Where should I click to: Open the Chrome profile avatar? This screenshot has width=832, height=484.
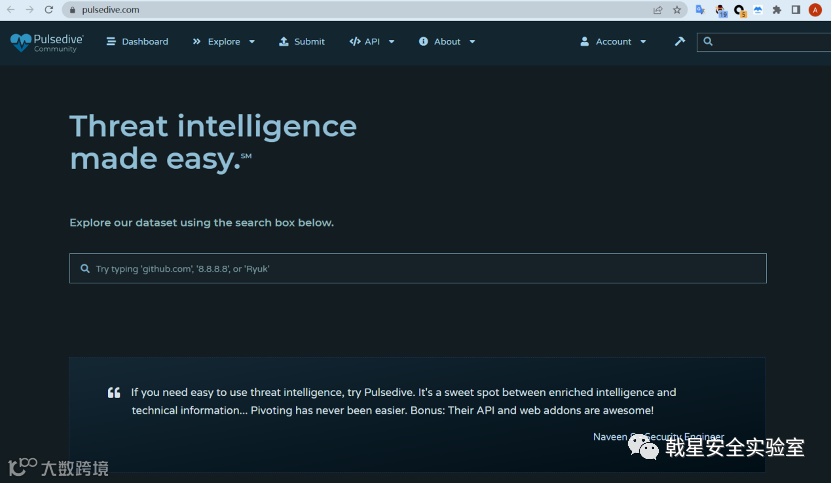(x=815, y=10)
